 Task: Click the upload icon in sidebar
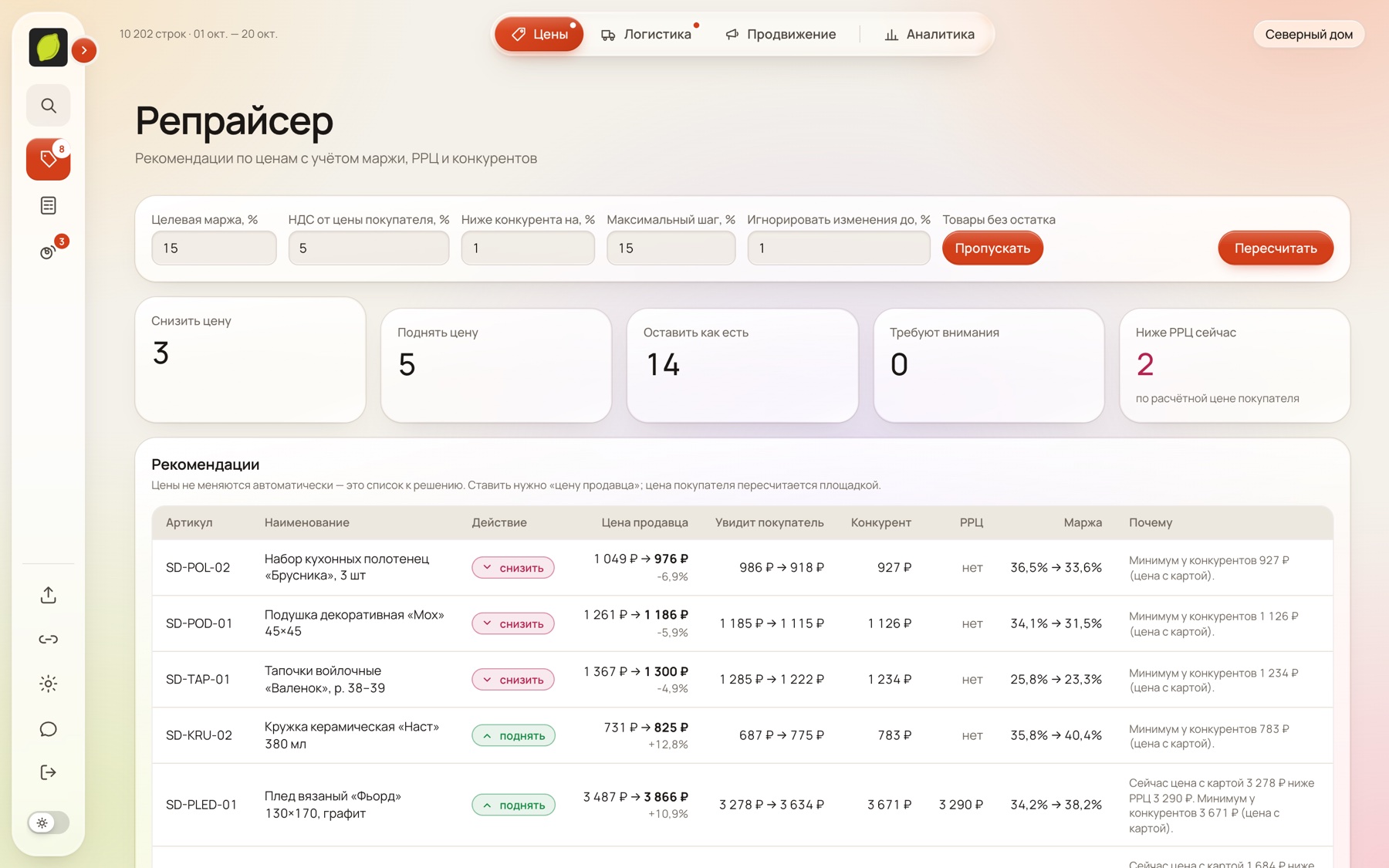(x=49, y=595)
